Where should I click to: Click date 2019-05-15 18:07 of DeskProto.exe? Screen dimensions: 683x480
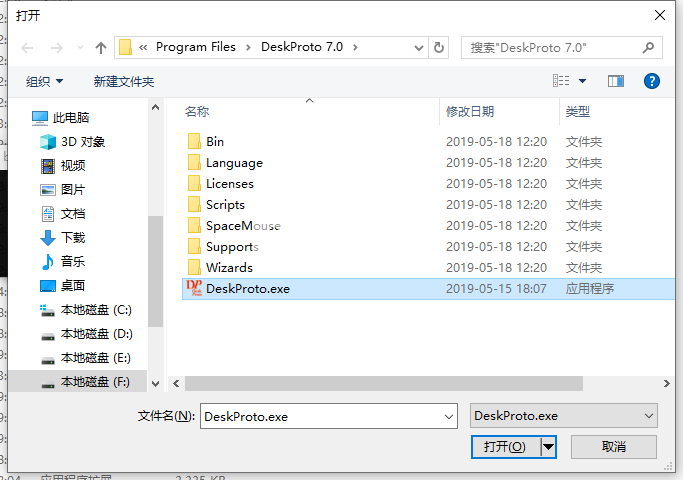(x=496, y=289)
